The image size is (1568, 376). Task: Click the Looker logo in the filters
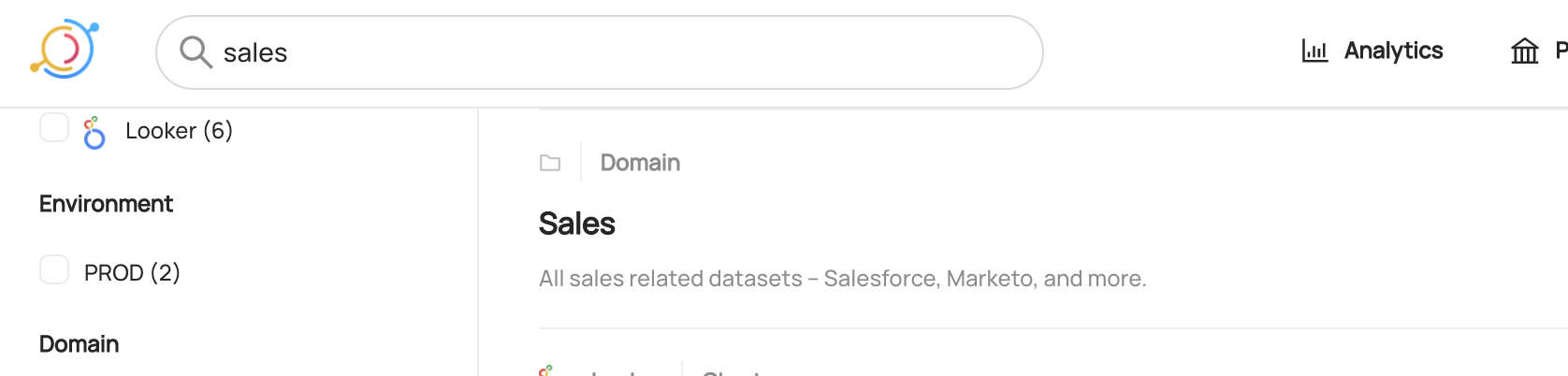94,133
